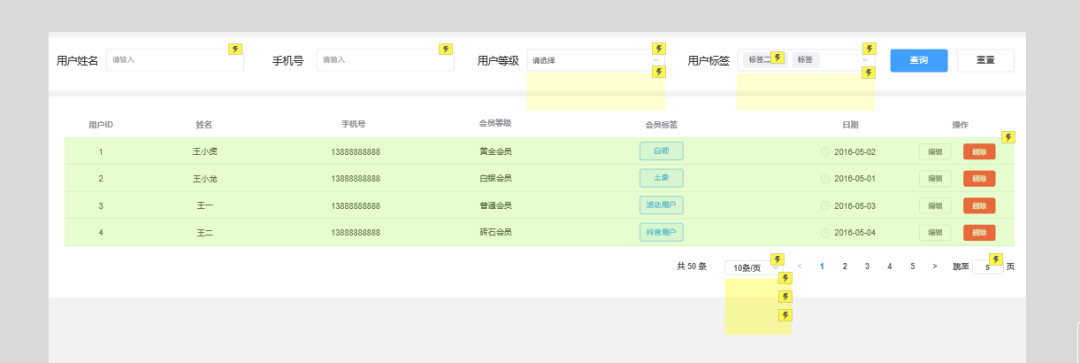The height and width of the screenshot is (363, 1080).
Task: Switch to page 5
Action: (912, 266)
